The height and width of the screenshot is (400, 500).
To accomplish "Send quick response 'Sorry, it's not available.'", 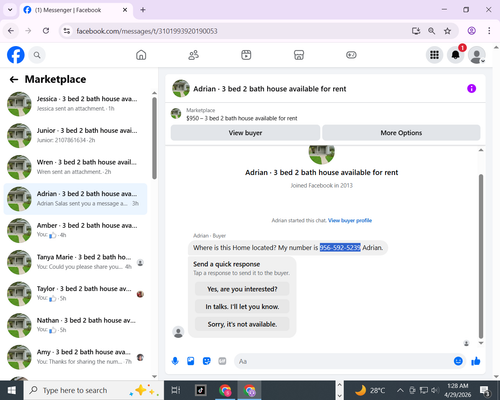I will point(242,324).
